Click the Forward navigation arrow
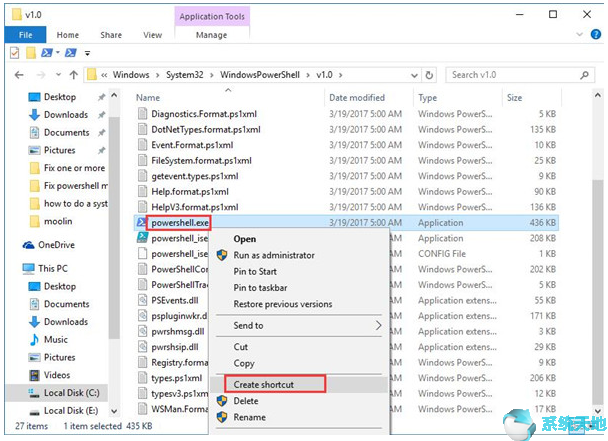Screen dimensions: 608x441 (x=41, y=75)
